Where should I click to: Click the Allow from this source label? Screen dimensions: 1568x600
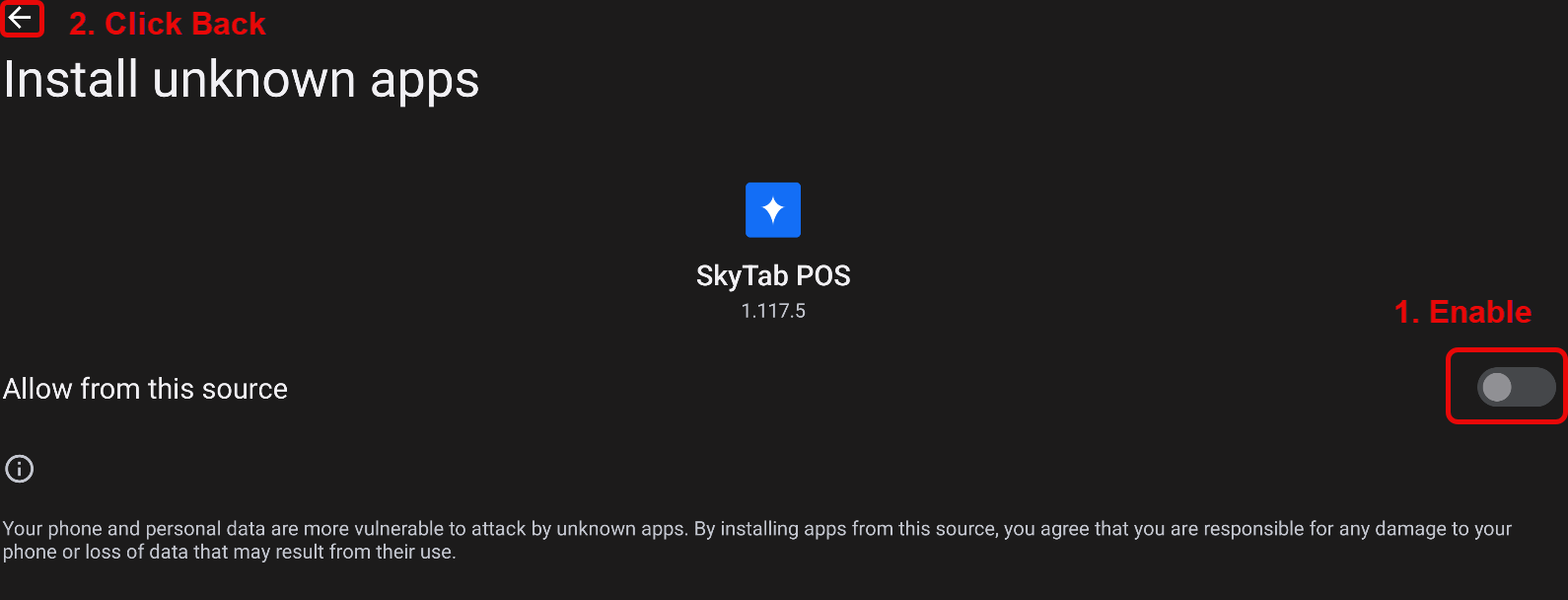pos(146,389)
